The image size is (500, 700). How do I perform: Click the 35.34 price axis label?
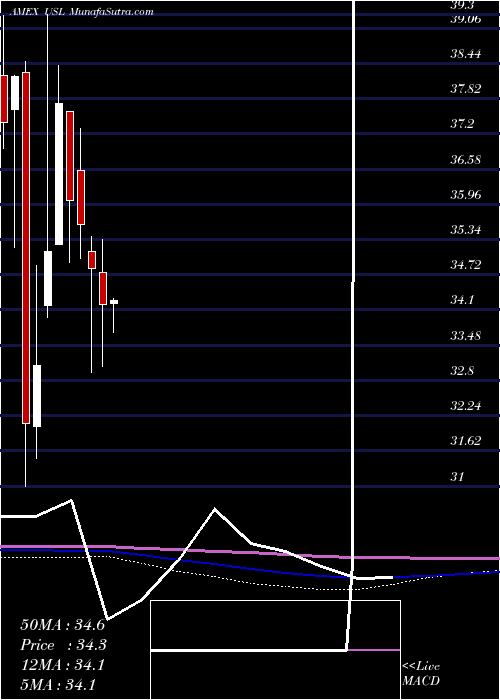point(466,230)
